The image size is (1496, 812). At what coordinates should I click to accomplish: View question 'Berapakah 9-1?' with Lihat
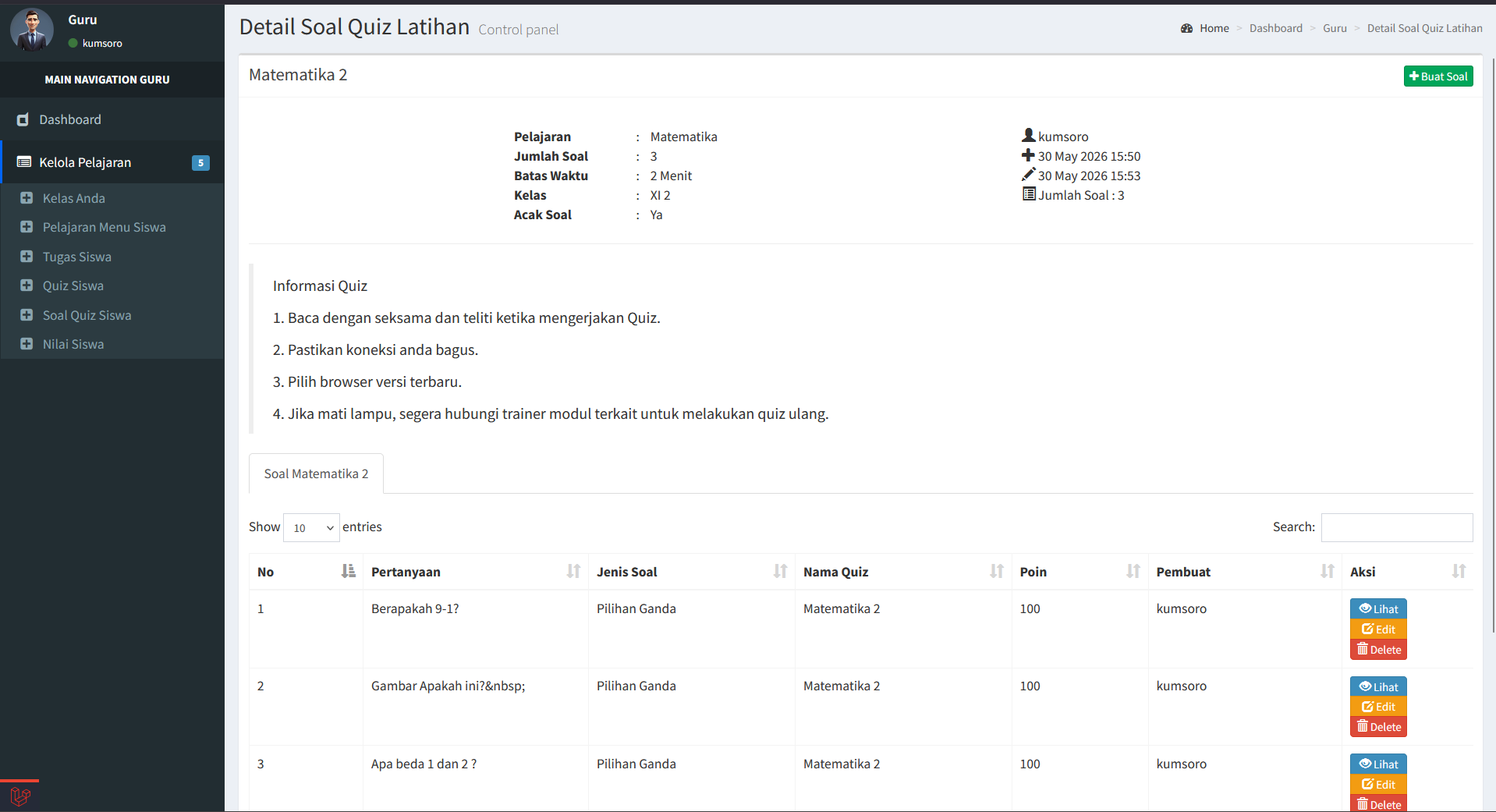[1378, 609]
